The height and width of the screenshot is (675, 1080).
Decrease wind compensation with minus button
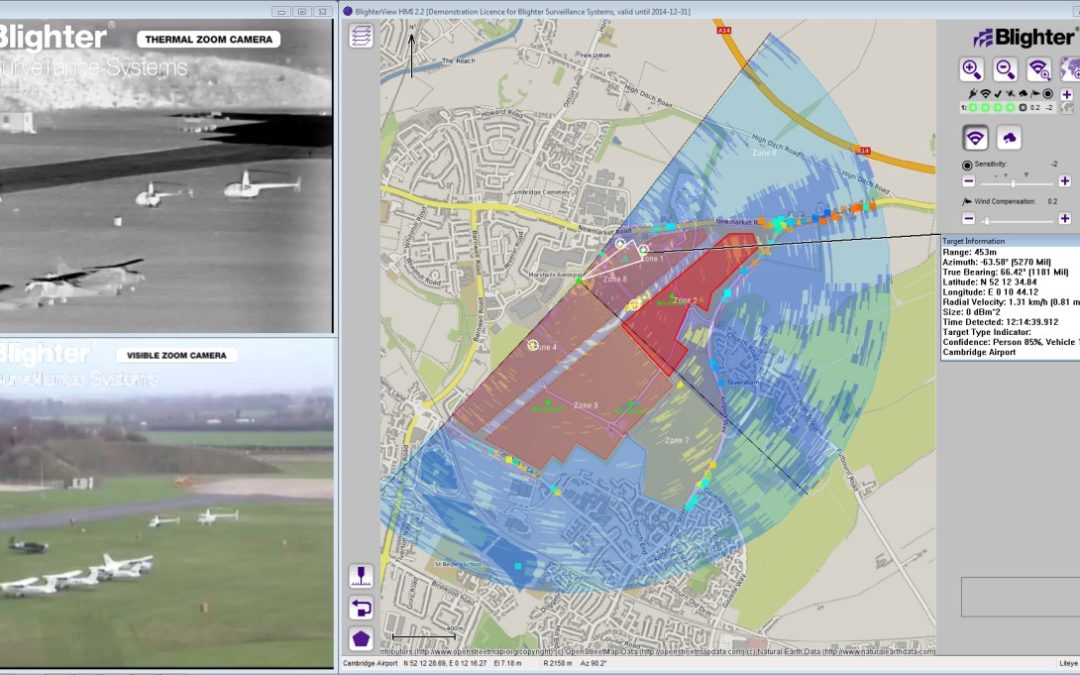click(x=968, y=218)
